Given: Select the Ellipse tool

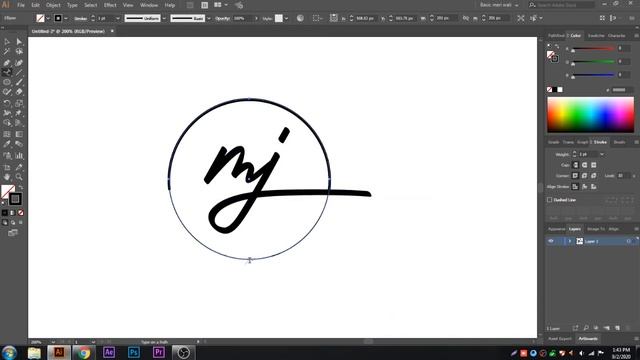Looking at the screenshot, I should tap(7, 82).
